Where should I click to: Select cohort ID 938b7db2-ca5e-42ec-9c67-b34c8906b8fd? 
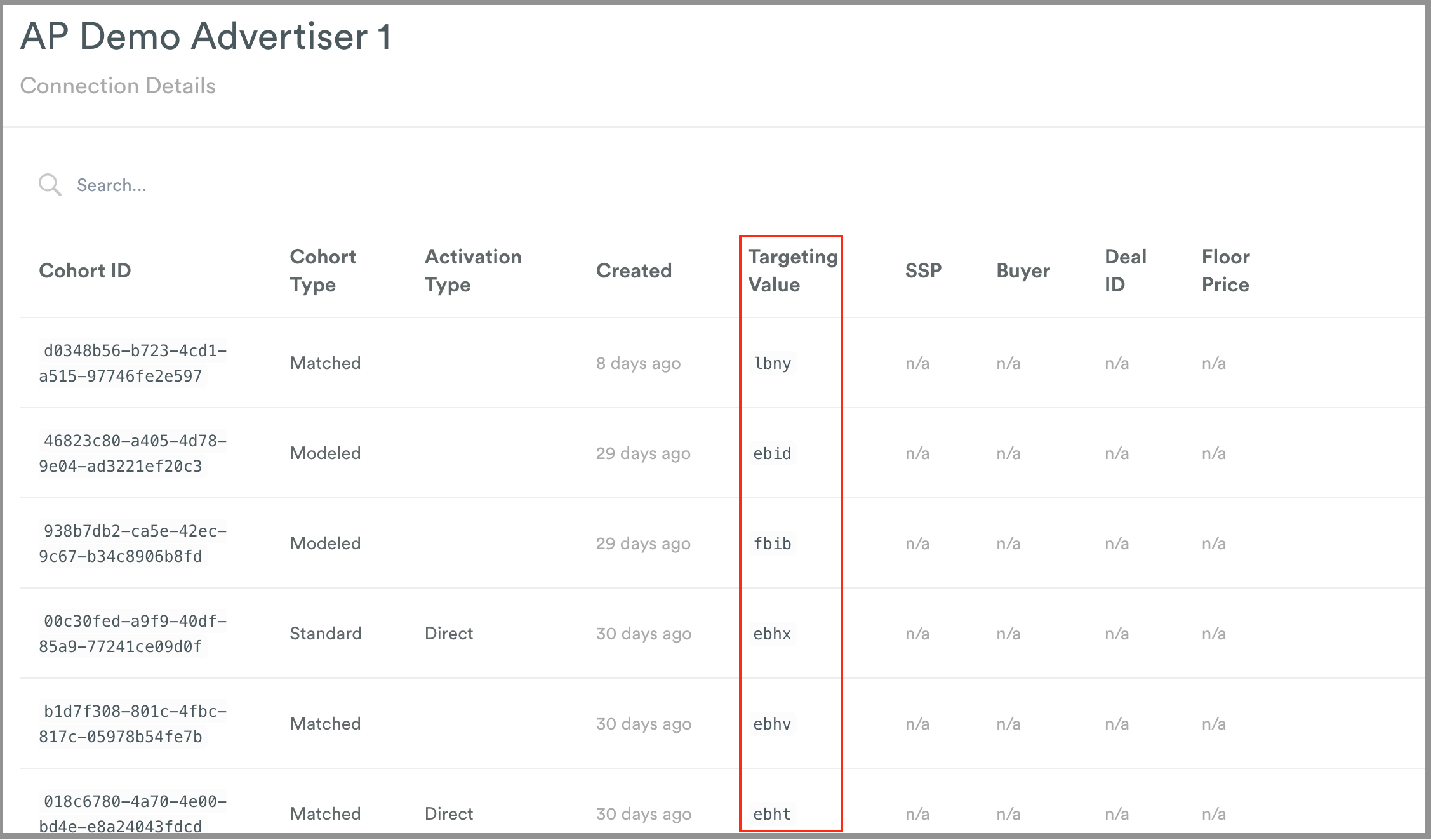[x=133, y=543]
